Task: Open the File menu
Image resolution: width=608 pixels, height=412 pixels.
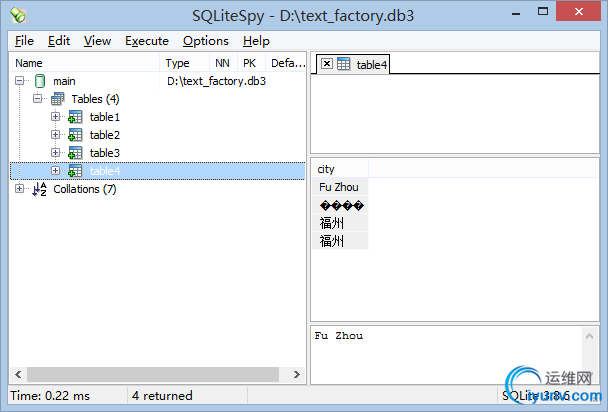Action: pyautogui.click(x=24, y=41)
